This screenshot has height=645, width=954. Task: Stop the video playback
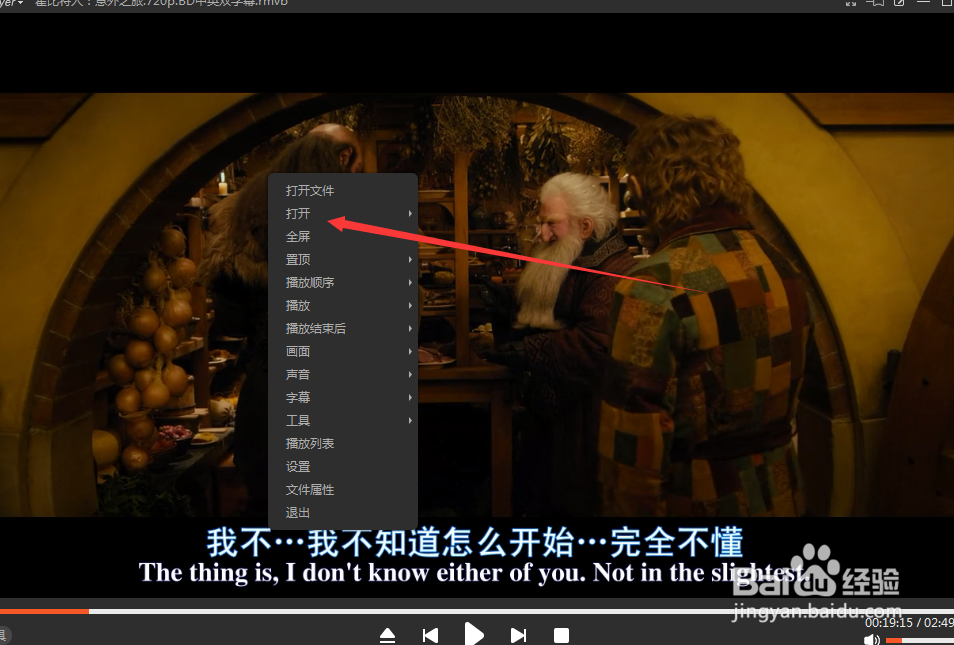[561, 636]
